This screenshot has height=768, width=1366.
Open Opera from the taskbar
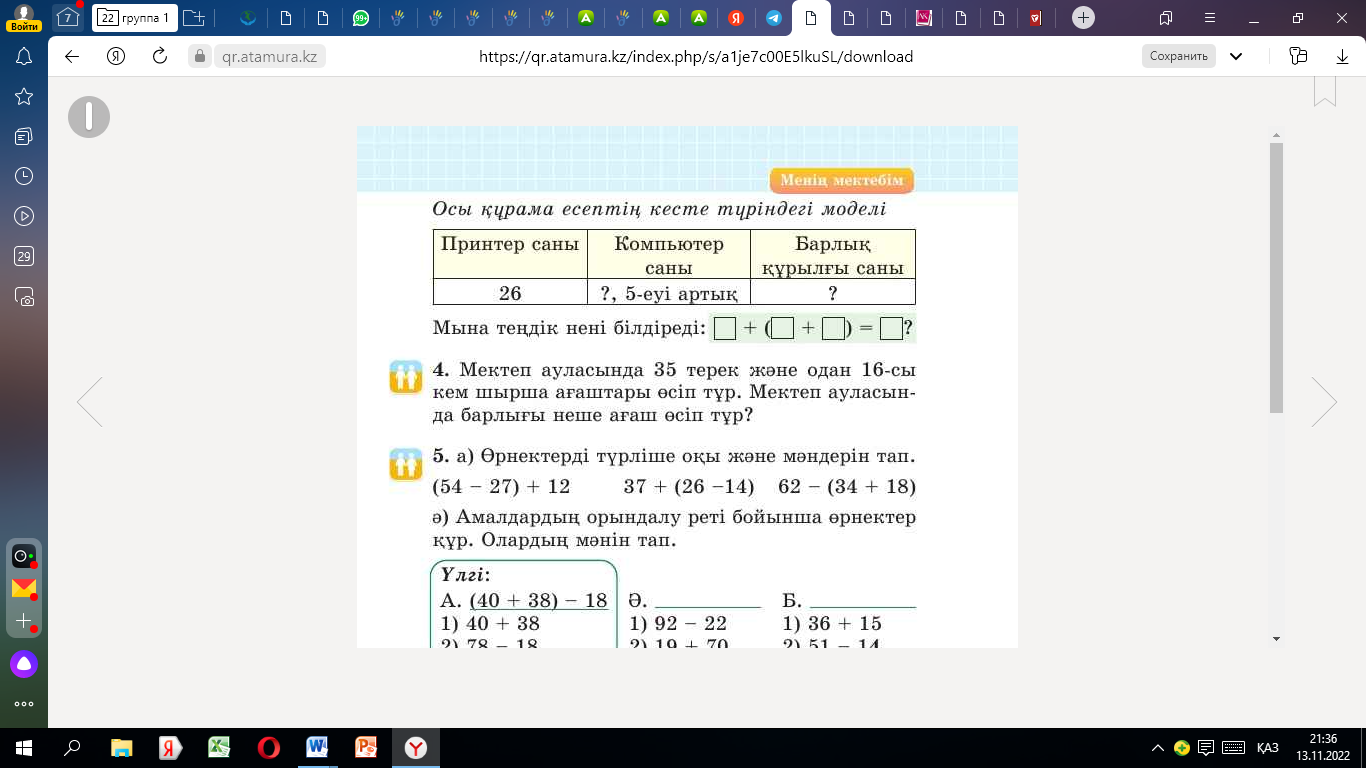pyautogui.click(x=268, y=747)
